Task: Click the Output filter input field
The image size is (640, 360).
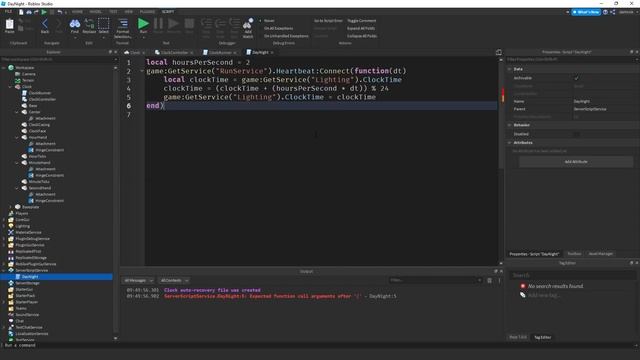Action: click(x=435, y=280)
